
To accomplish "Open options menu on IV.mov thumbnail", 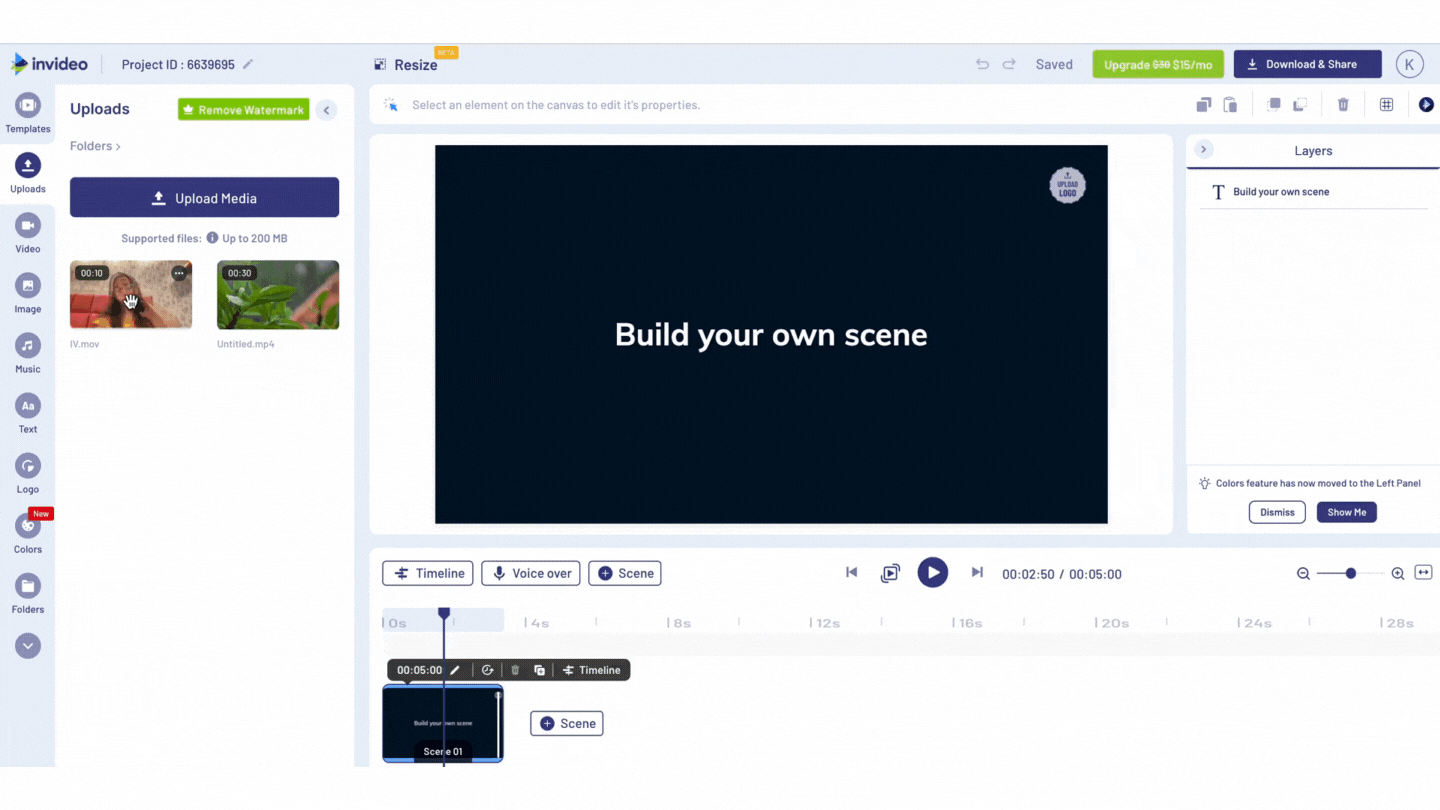I will point(179,273).
